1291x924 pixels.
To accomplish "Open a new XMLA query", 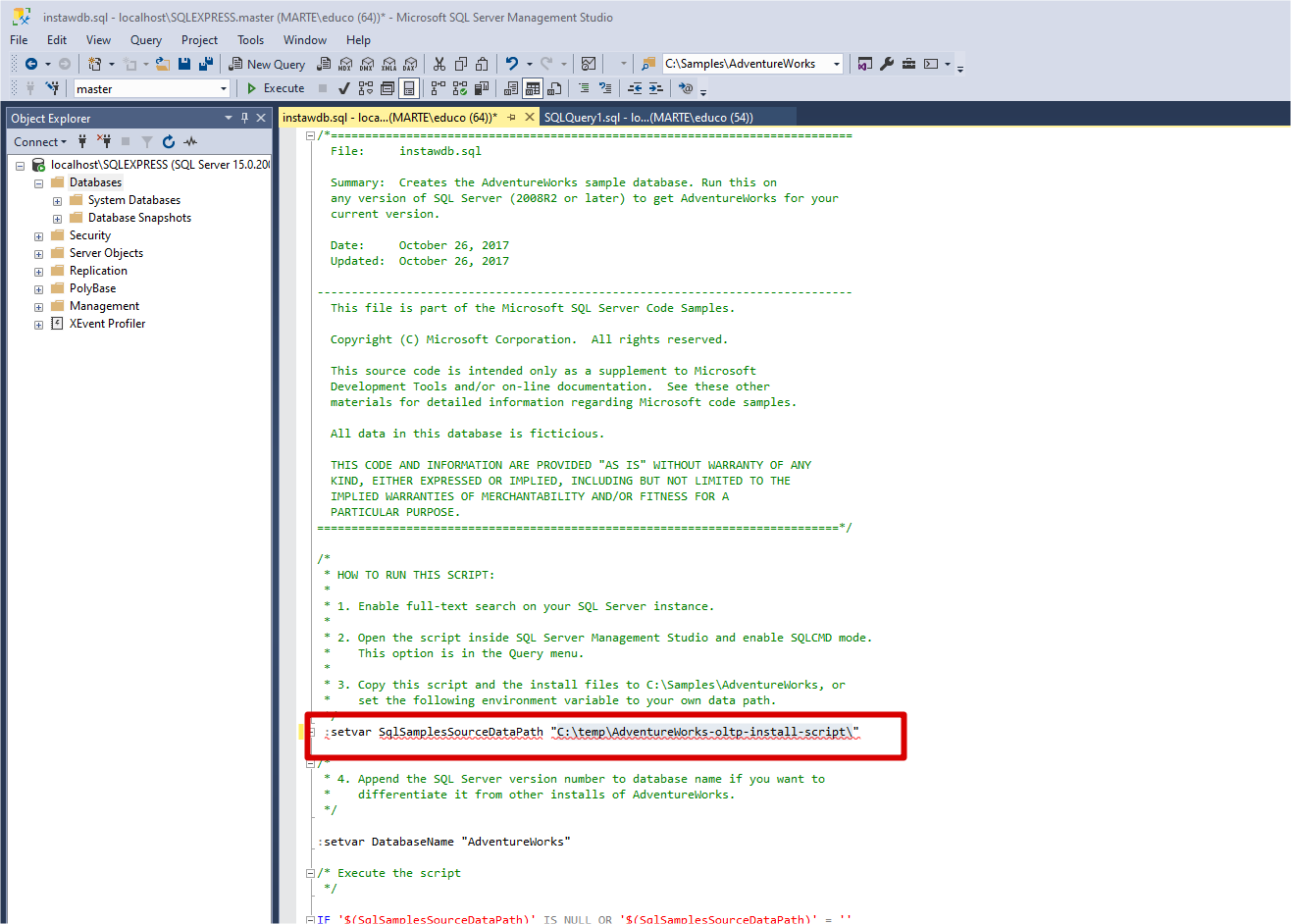I will (x=389, y=64).
